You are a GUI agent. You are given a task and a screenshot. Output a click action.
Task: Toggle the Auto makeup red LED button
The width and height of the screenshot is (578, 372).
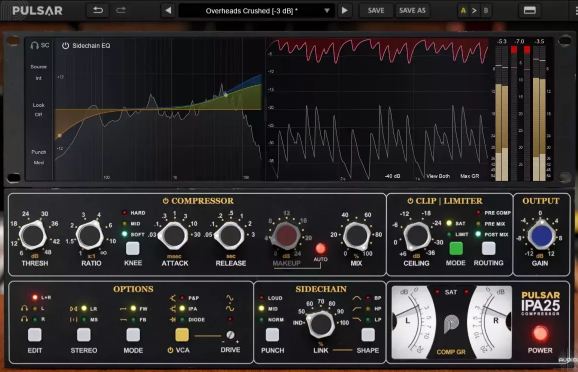coord(320,248)
